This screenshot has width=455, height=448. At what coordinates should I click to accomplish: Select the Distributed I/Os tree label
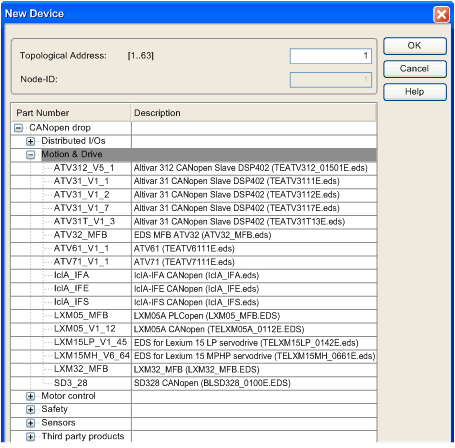click(x=73, y=141)
